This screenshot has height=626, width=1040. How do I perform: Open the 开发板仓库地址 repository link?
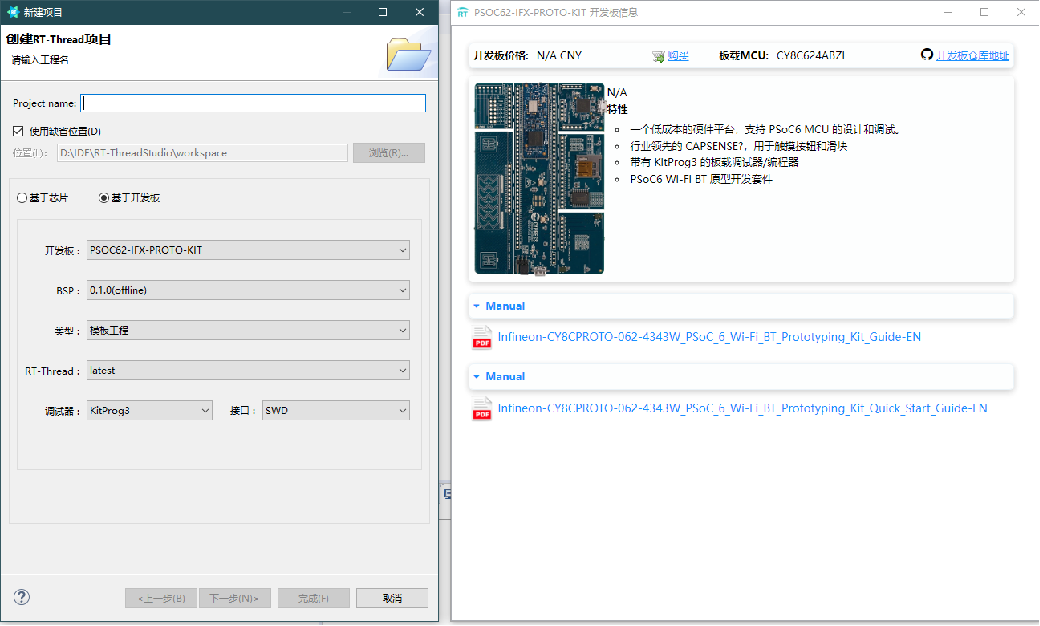[x=972, y=56]
